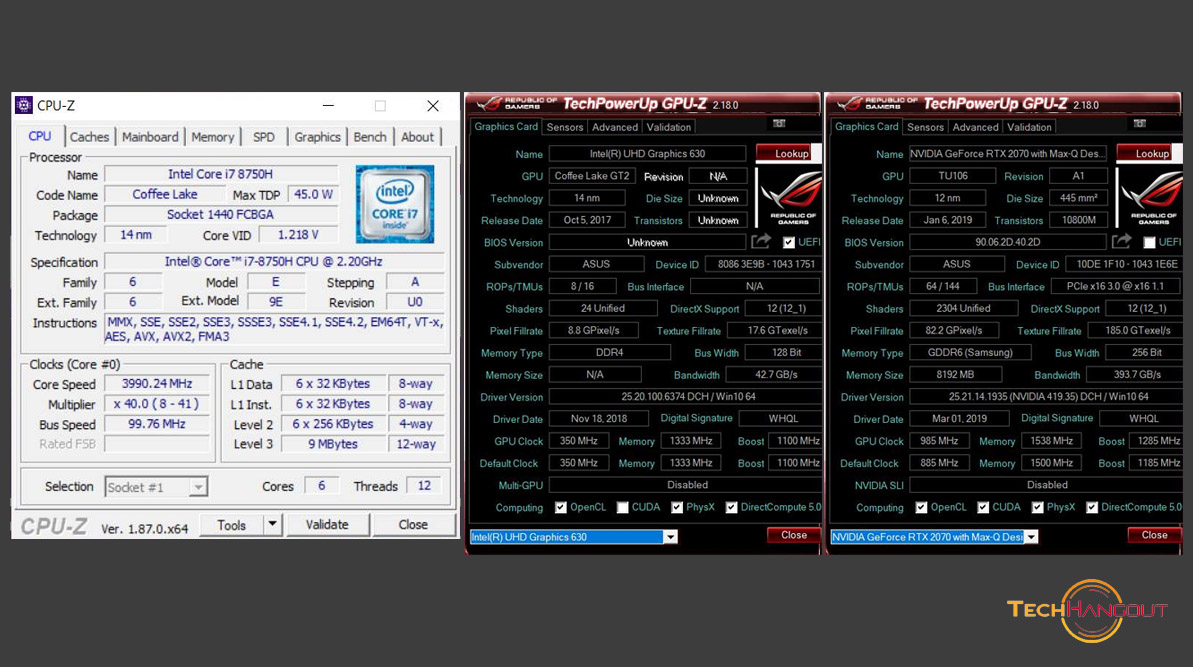
Task: Open Sensors tab in Intel UHD GPU-Z window
Action: click(x=565, y=127)
